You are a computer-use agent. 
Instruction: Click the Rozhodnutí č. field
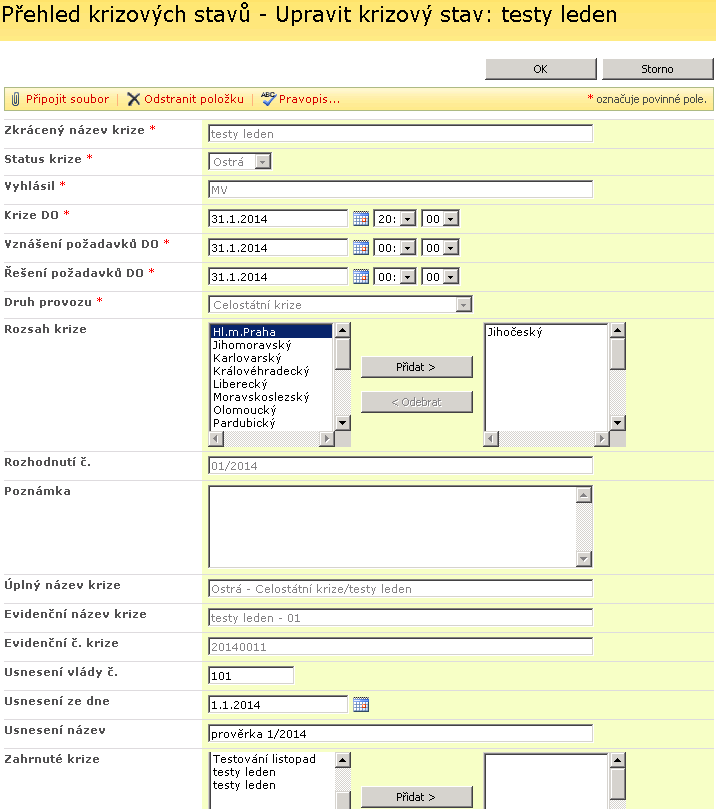coord(401,465)
